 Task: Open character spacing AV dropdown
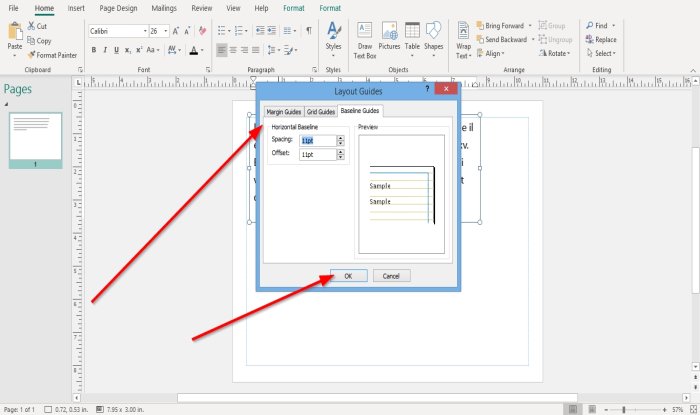coord(174,50)
